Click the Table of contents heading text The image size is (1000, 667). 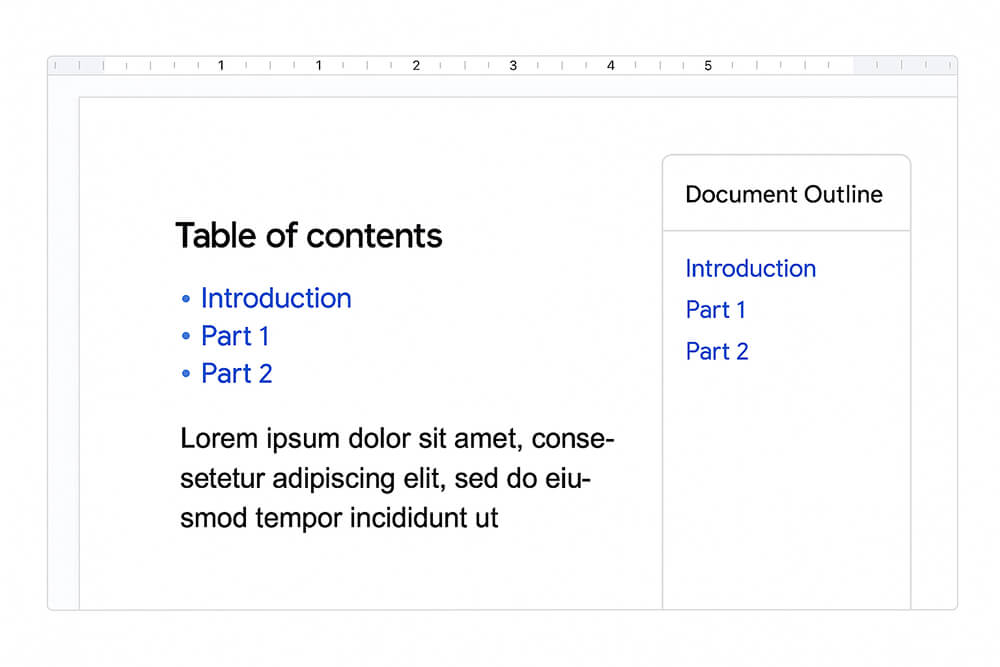click(x=308, y=236)
